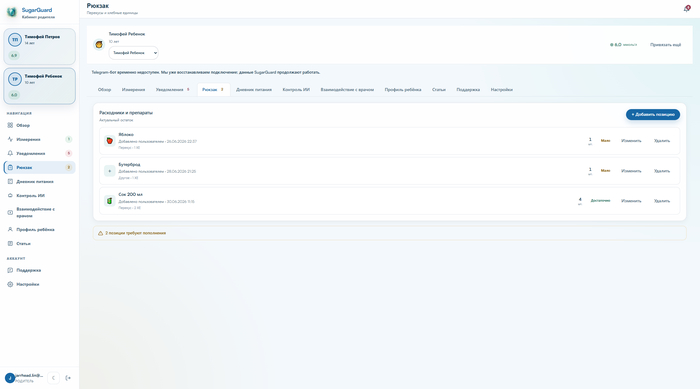The height and width of the screenshot is (389, 700).
Task: Click the Расходники и препараты heading
Action: [126, 113]
